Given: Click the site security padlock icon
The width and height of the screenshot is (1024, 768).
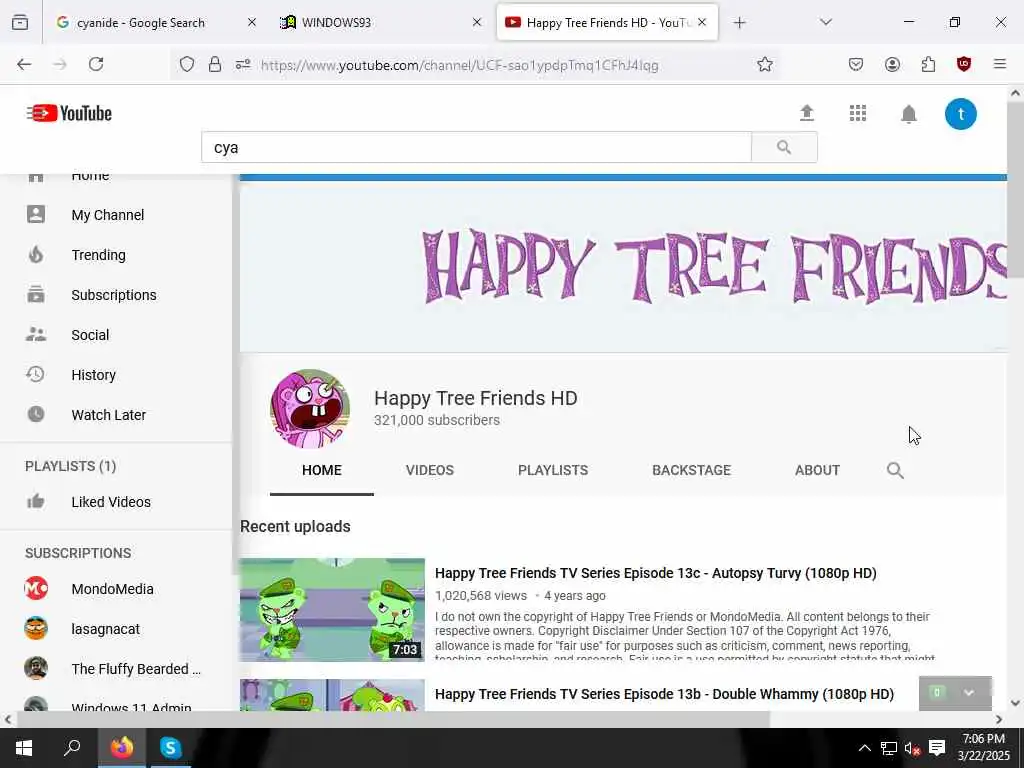Looking at the screenshot, I should click(x=215, y=64).
